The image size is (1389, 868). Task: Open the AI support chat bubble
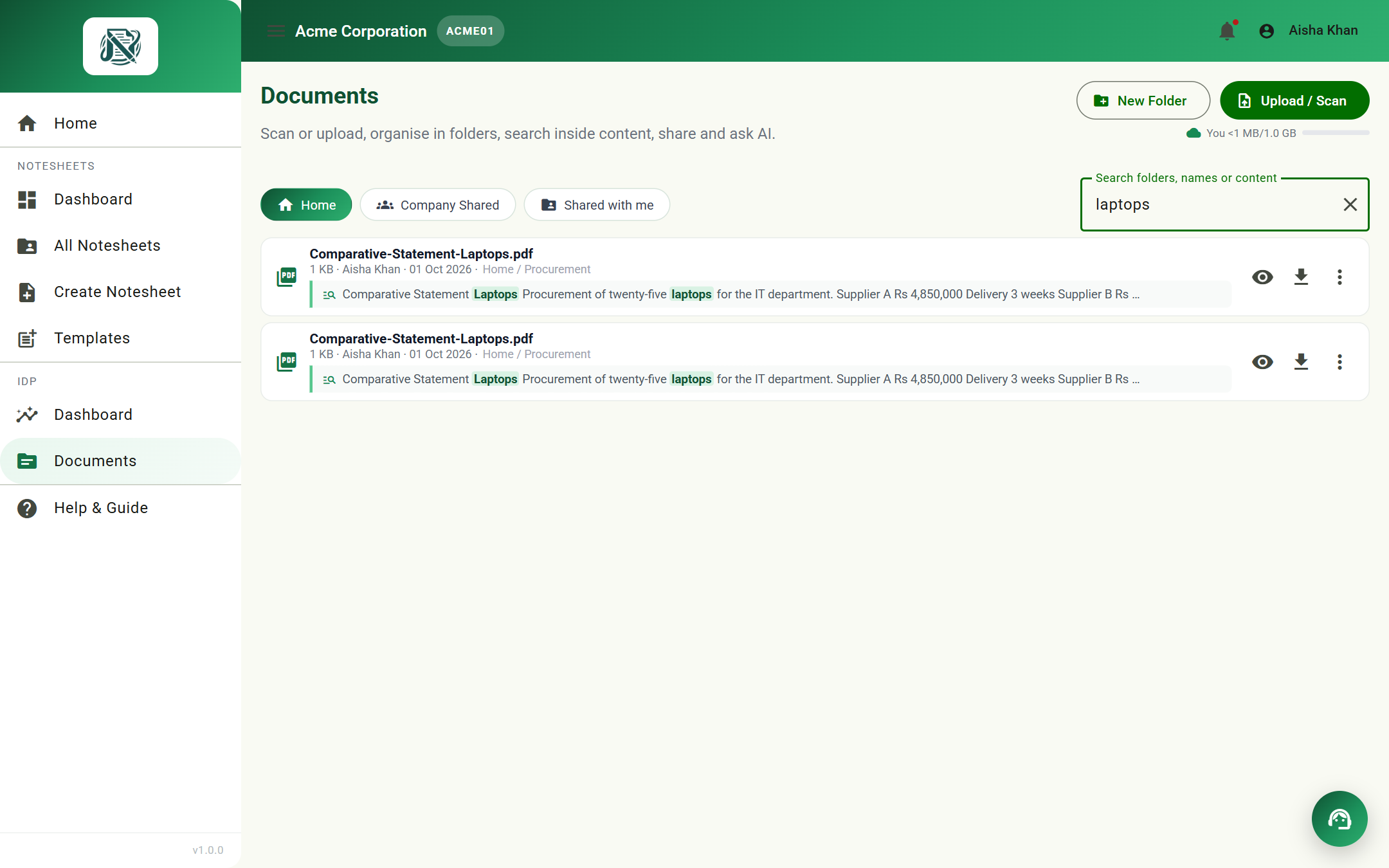1339,818
